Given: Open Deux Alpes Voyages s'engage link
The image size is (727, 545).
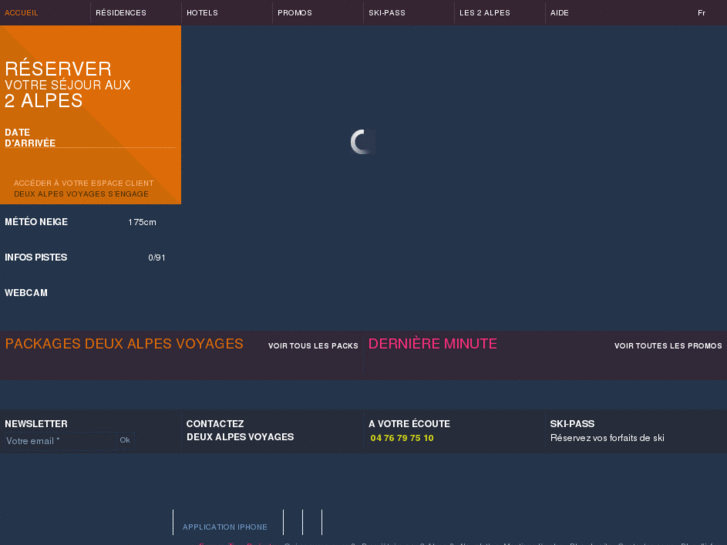Looking at the screenshot, I should (81, 194).
